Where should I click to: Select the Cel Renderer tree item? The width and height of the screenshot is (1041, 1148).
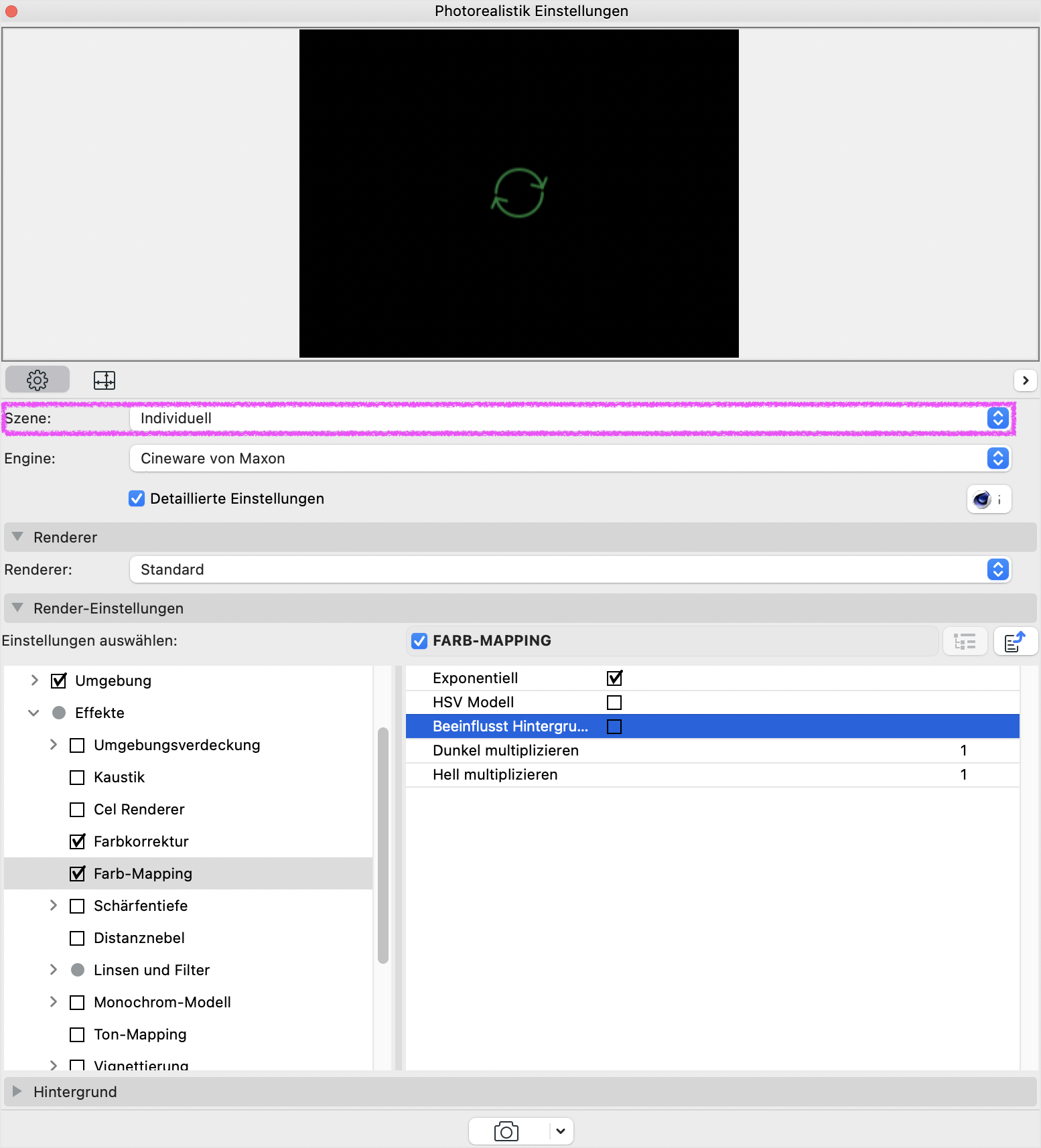139,809
